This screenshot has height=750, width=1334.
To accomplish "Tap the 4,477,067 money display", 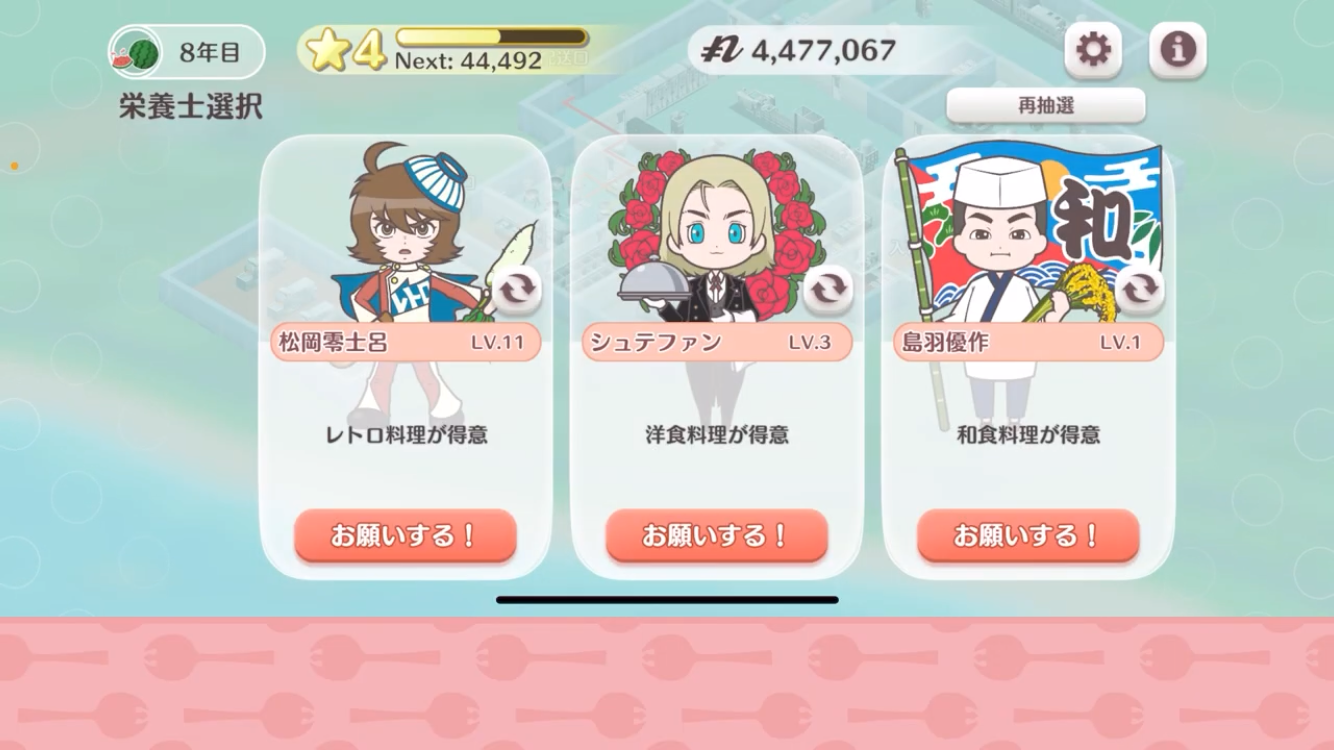I will tap(821, 50).
